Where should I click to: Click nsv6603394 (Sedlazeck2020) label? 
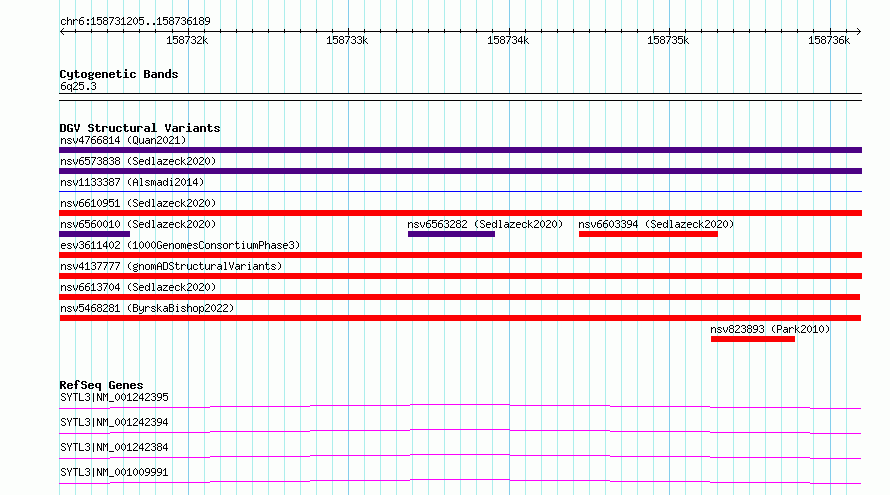pyautogui.click(x=656, y=224)
